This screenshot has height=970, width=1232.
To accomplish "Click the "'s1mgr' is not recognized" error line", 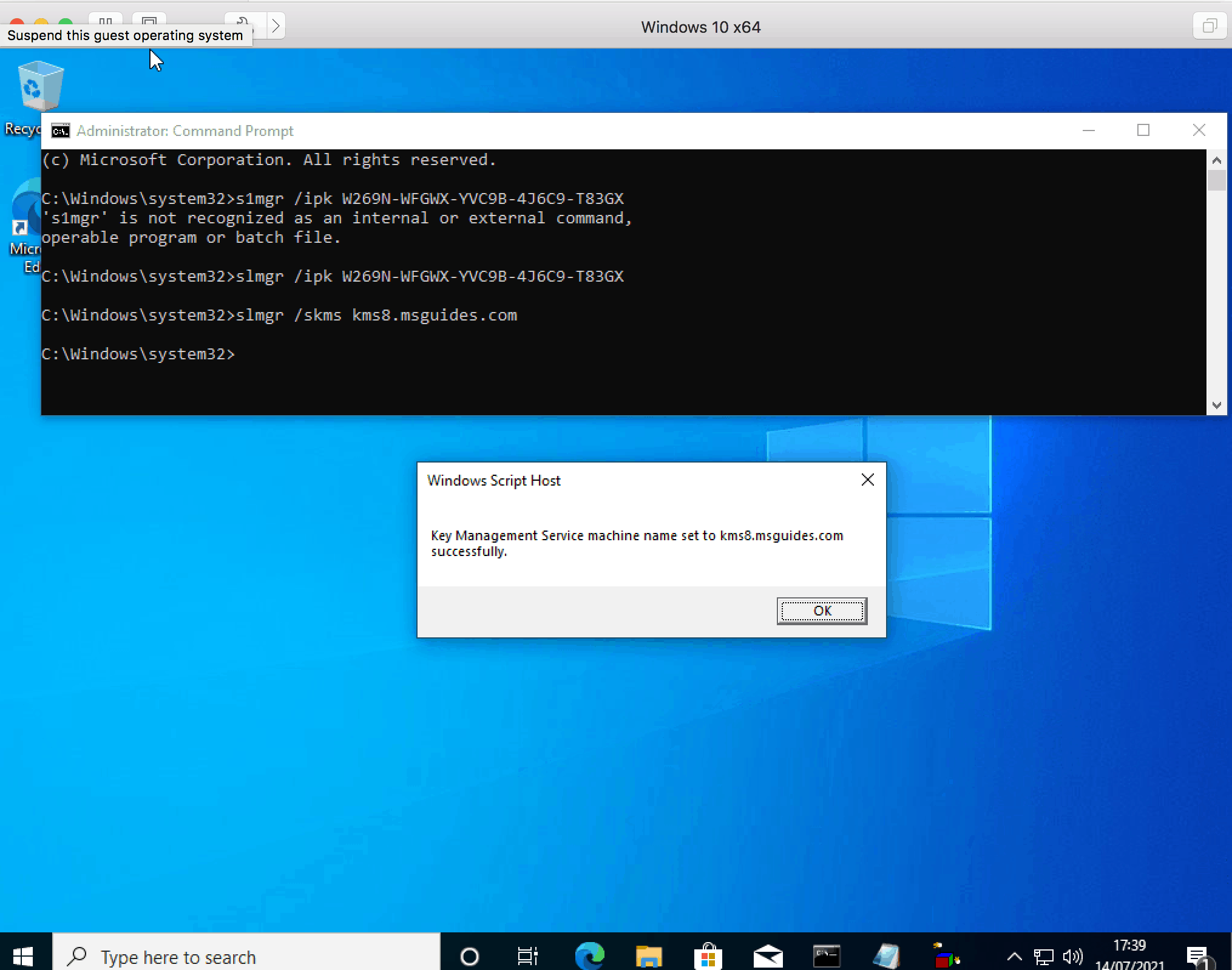I will [337, 218].
